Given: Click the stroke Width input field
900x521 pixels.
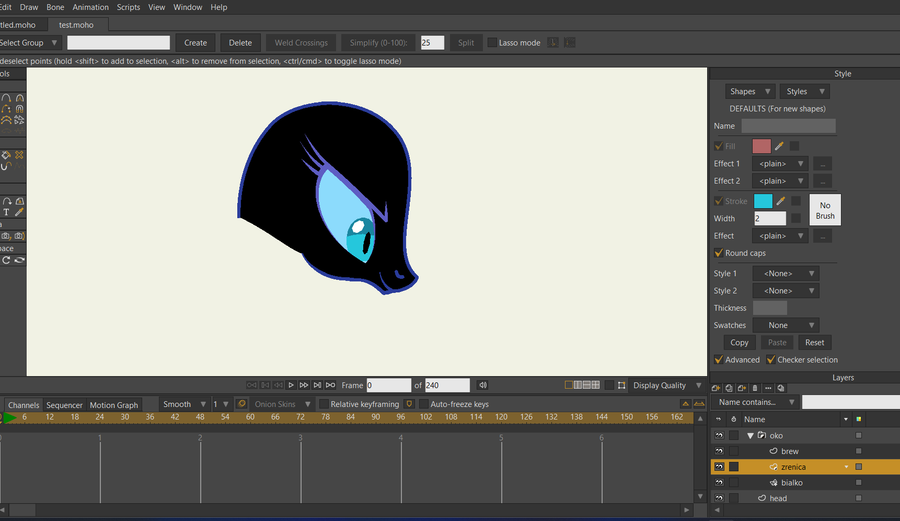Looking at the screenshot, I should (x=770, y=219).
